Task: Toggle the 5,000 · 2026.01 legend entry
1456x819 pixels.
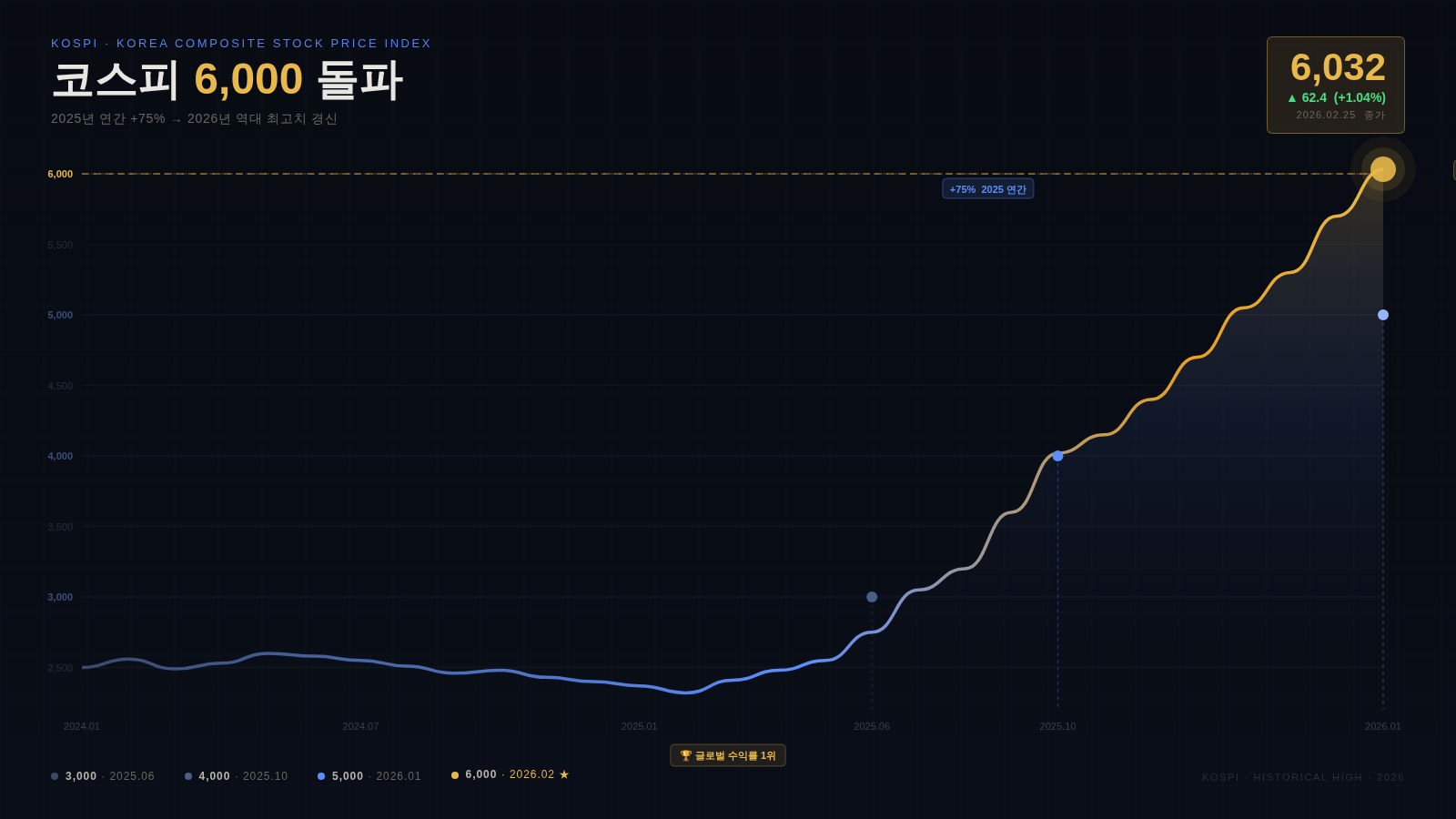Action: click(x=369, y=776)
